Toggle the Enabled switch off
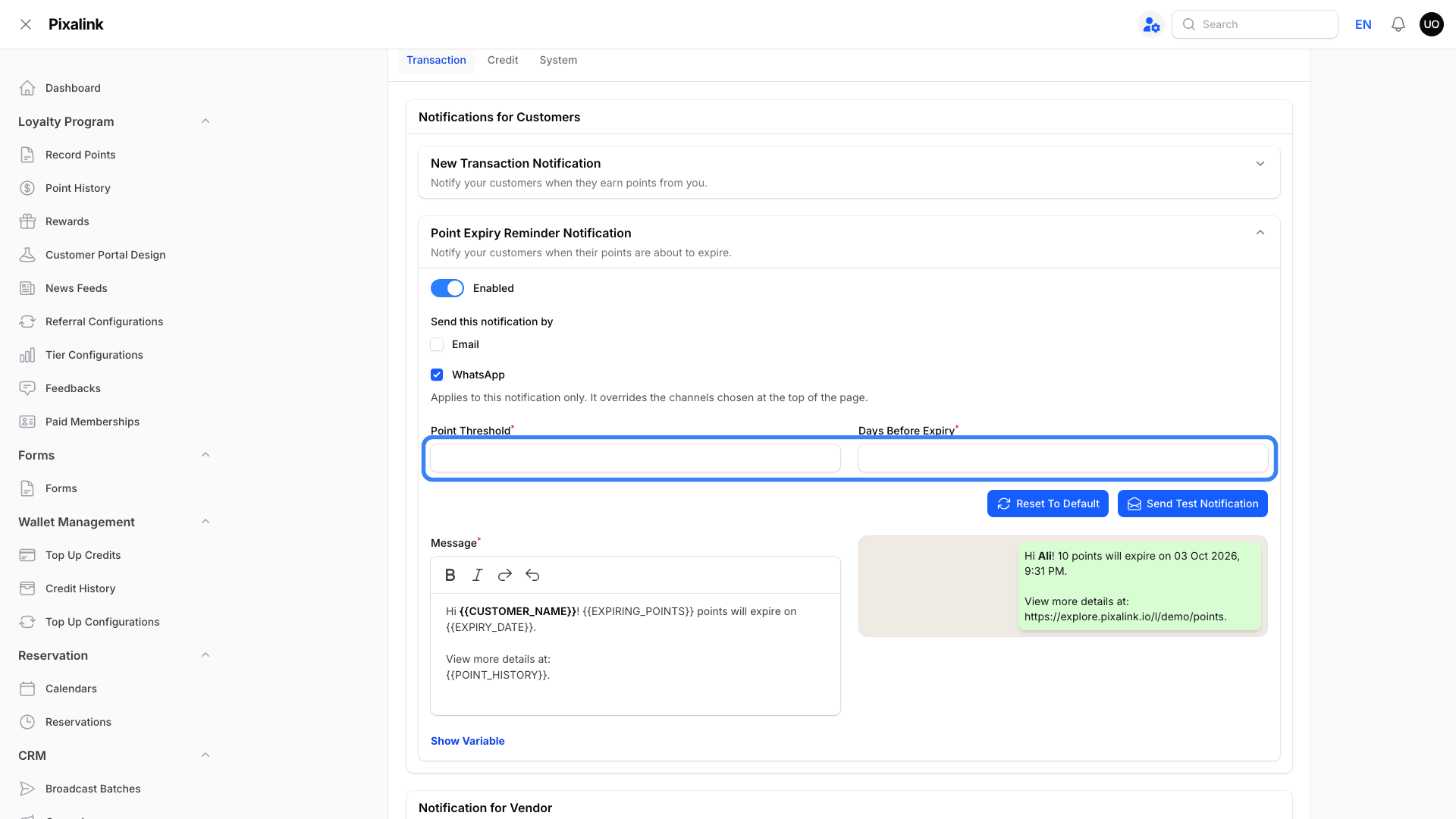 coord(447,288)
